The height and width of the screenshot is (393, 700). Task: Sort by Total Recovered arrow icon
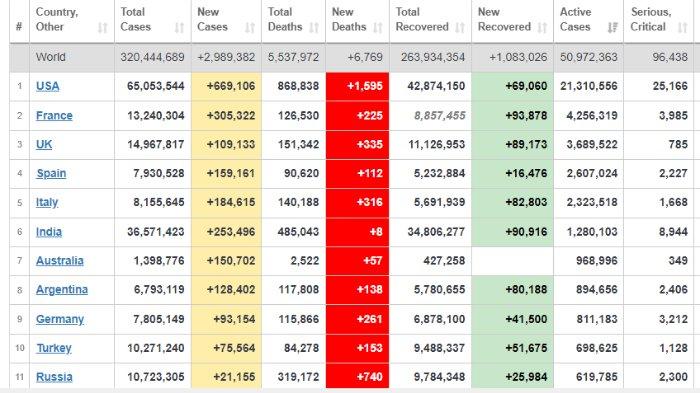460,28
